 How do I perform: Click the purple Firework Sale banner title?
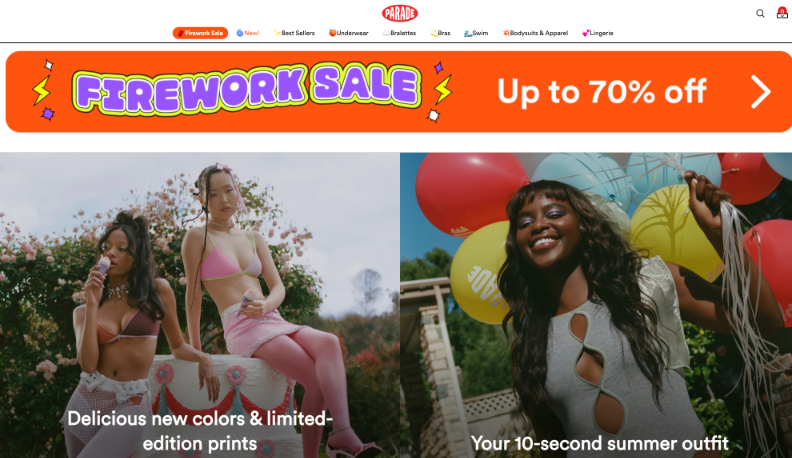click(246, 89)
